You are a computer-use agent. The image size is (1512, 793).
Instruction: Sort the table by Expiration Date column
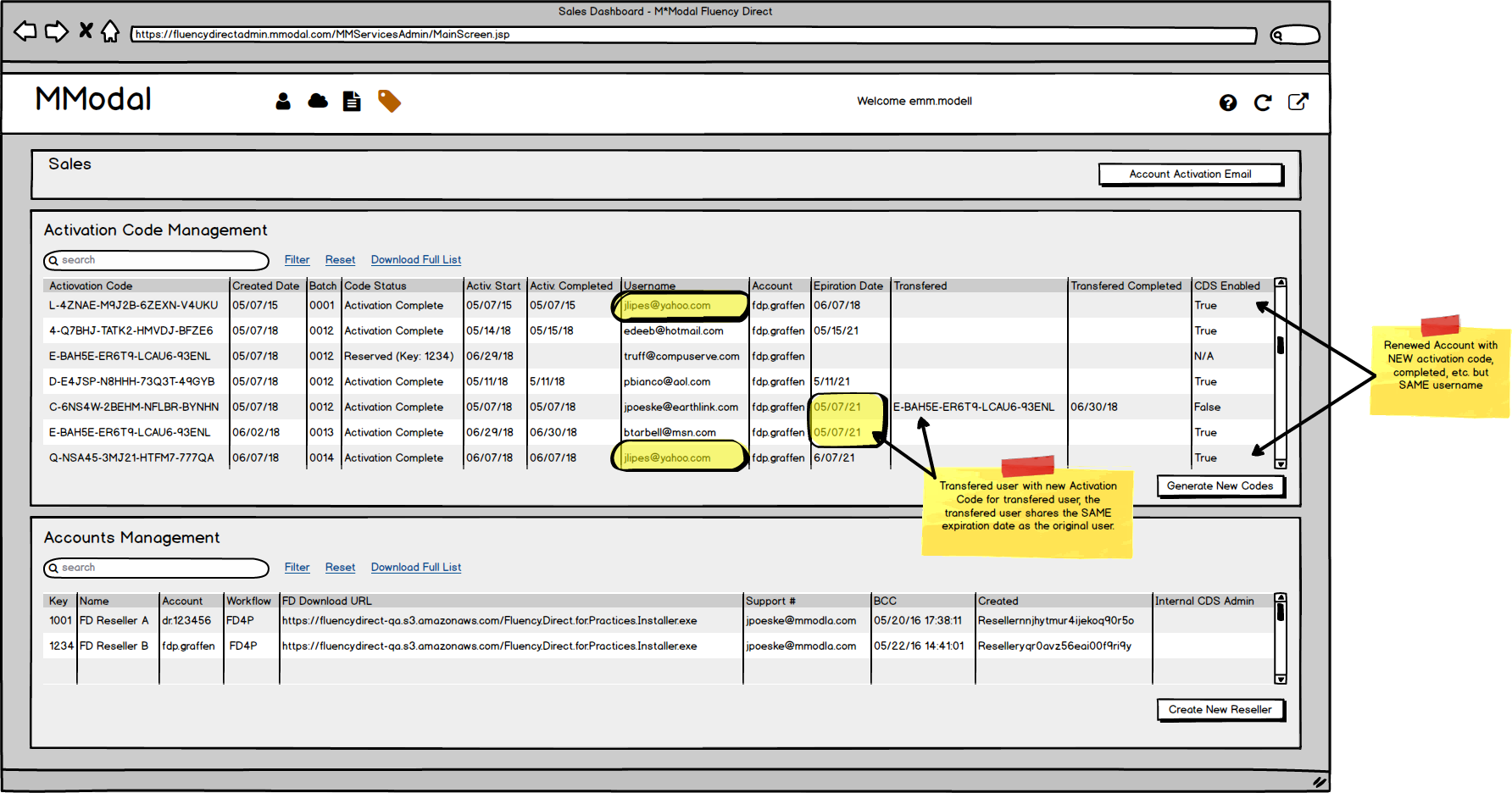848,286
